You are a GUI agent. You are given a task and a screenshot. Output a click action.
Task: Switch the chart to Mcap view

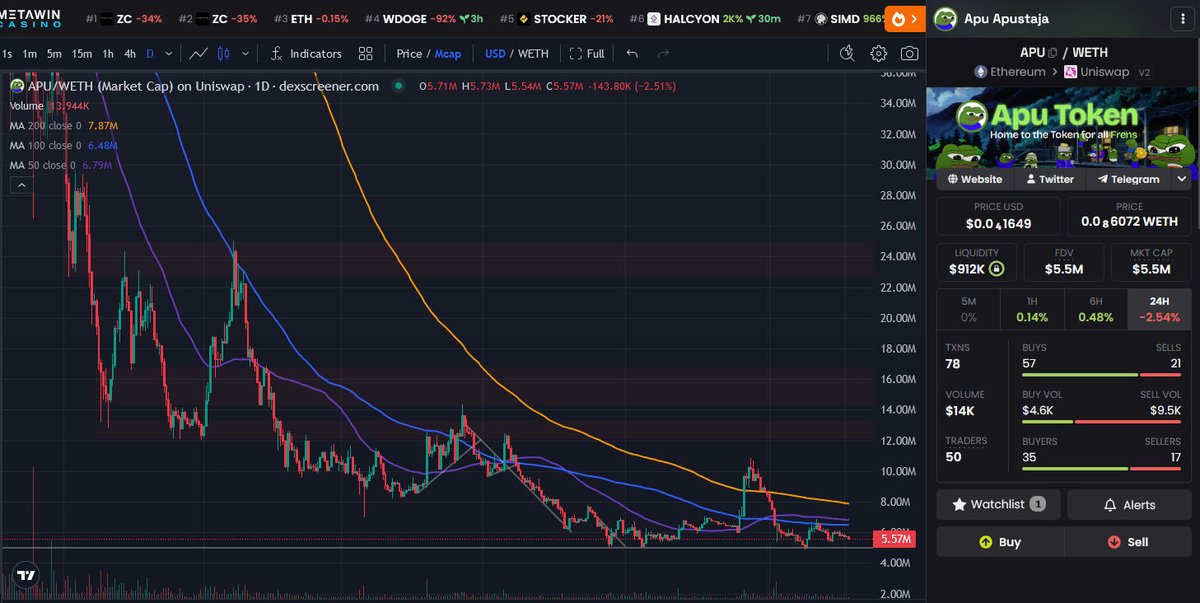click(x=448, y=53)
